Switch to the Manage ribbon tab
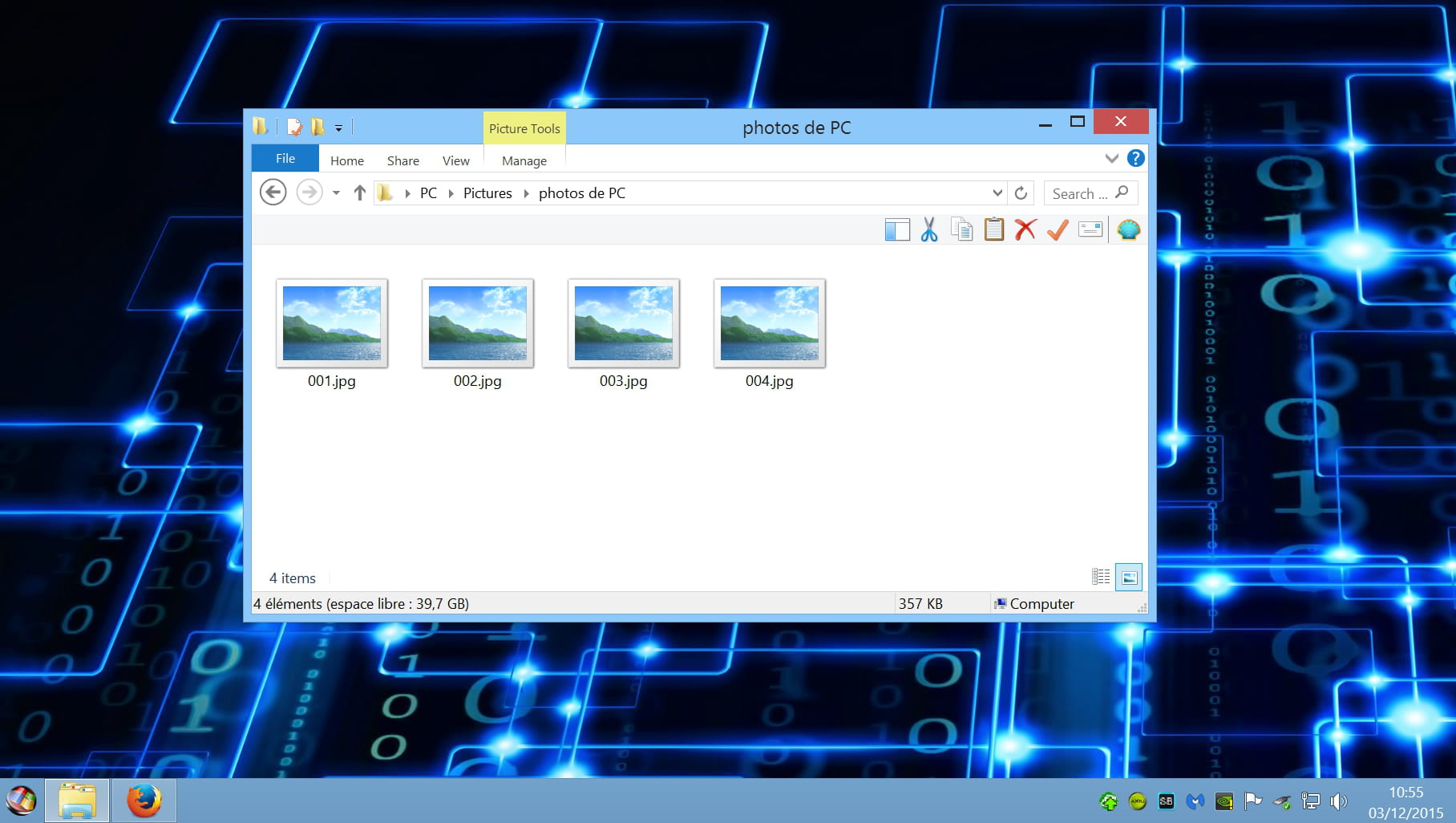This screenshot has width=1456, height=823. (524, 160)
